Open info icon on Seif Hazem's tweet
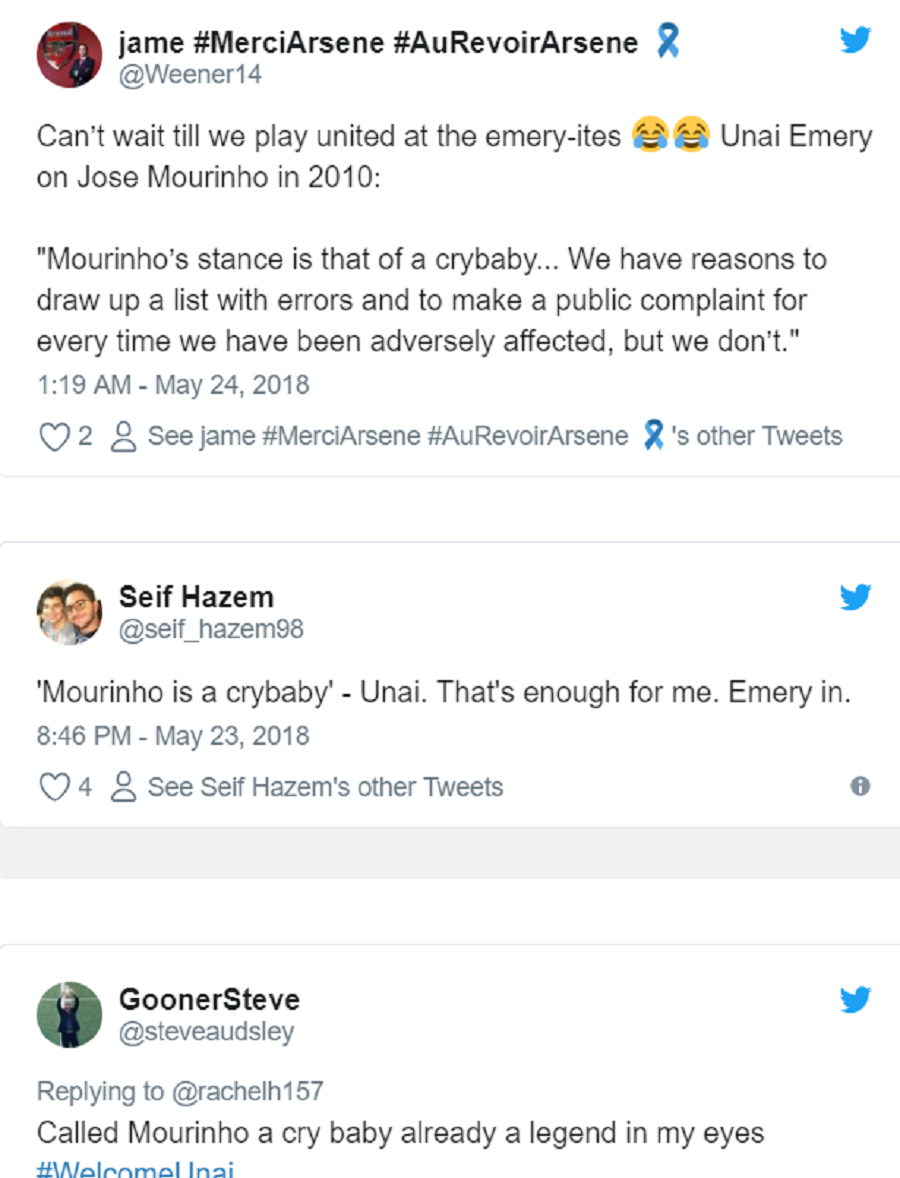 click(x=860, y=786)
